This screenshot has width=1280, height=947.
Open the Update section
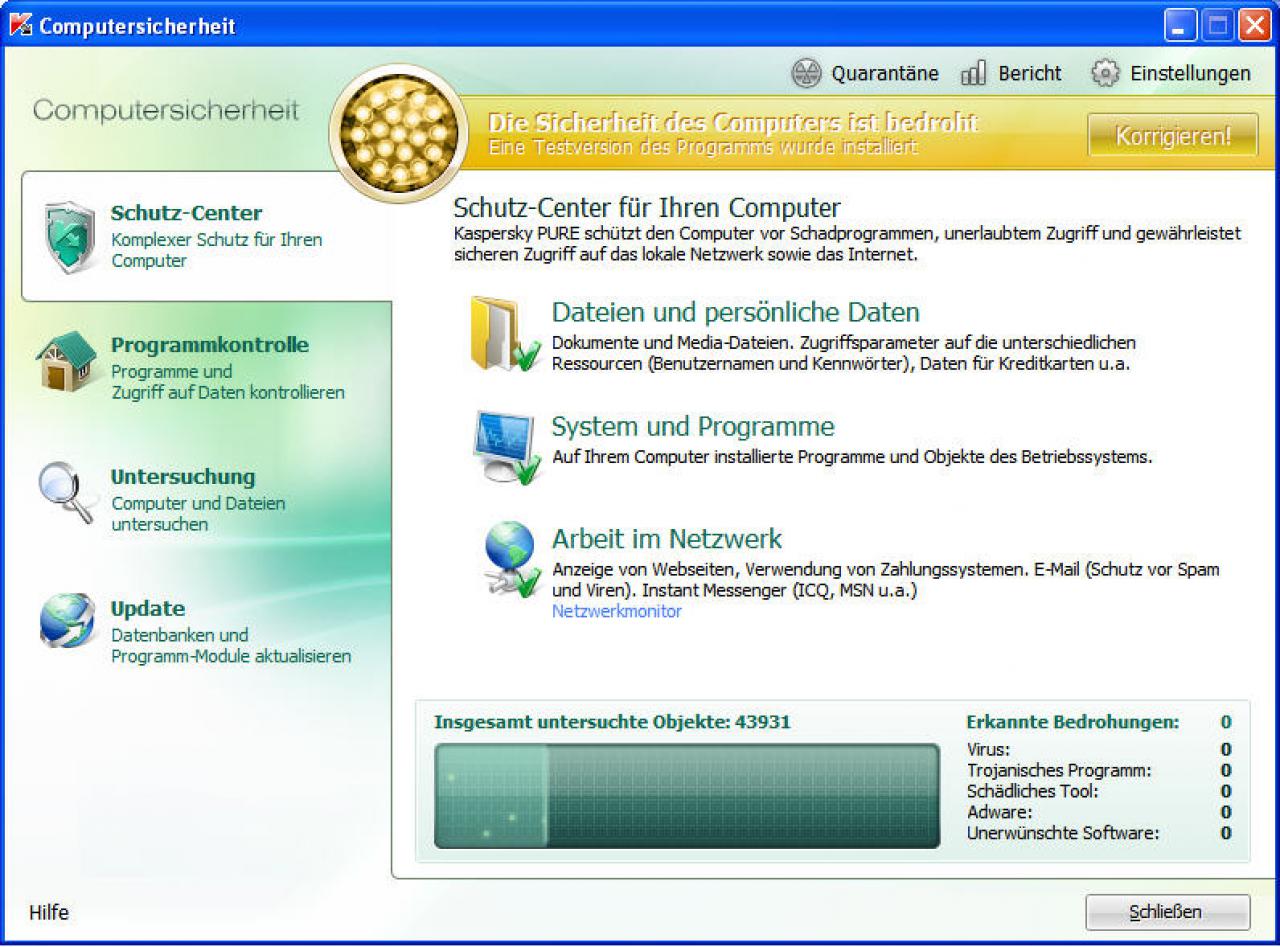[x=206, y=631]
